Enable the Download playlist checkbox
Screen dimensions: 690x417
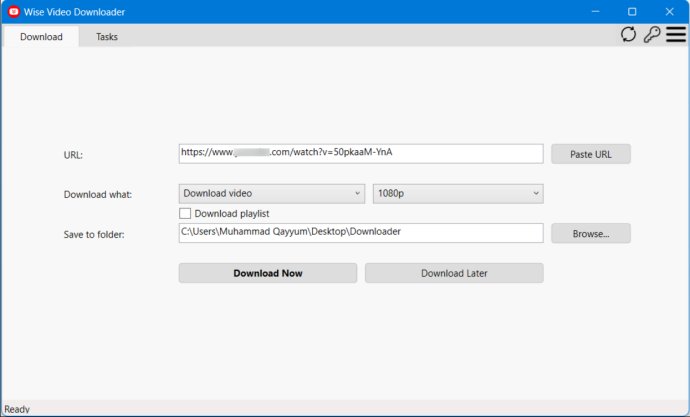point(185,214)
